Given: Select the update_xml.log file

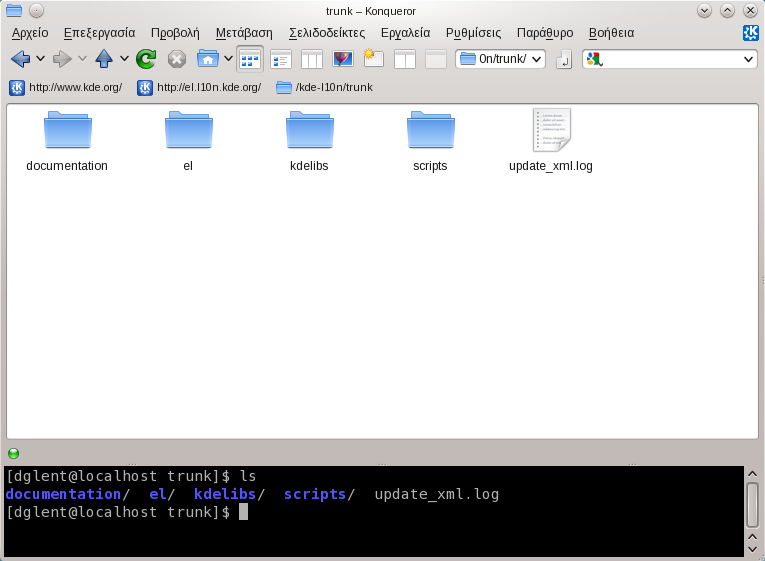Looking at the screenshot, I should click(551, 141).
